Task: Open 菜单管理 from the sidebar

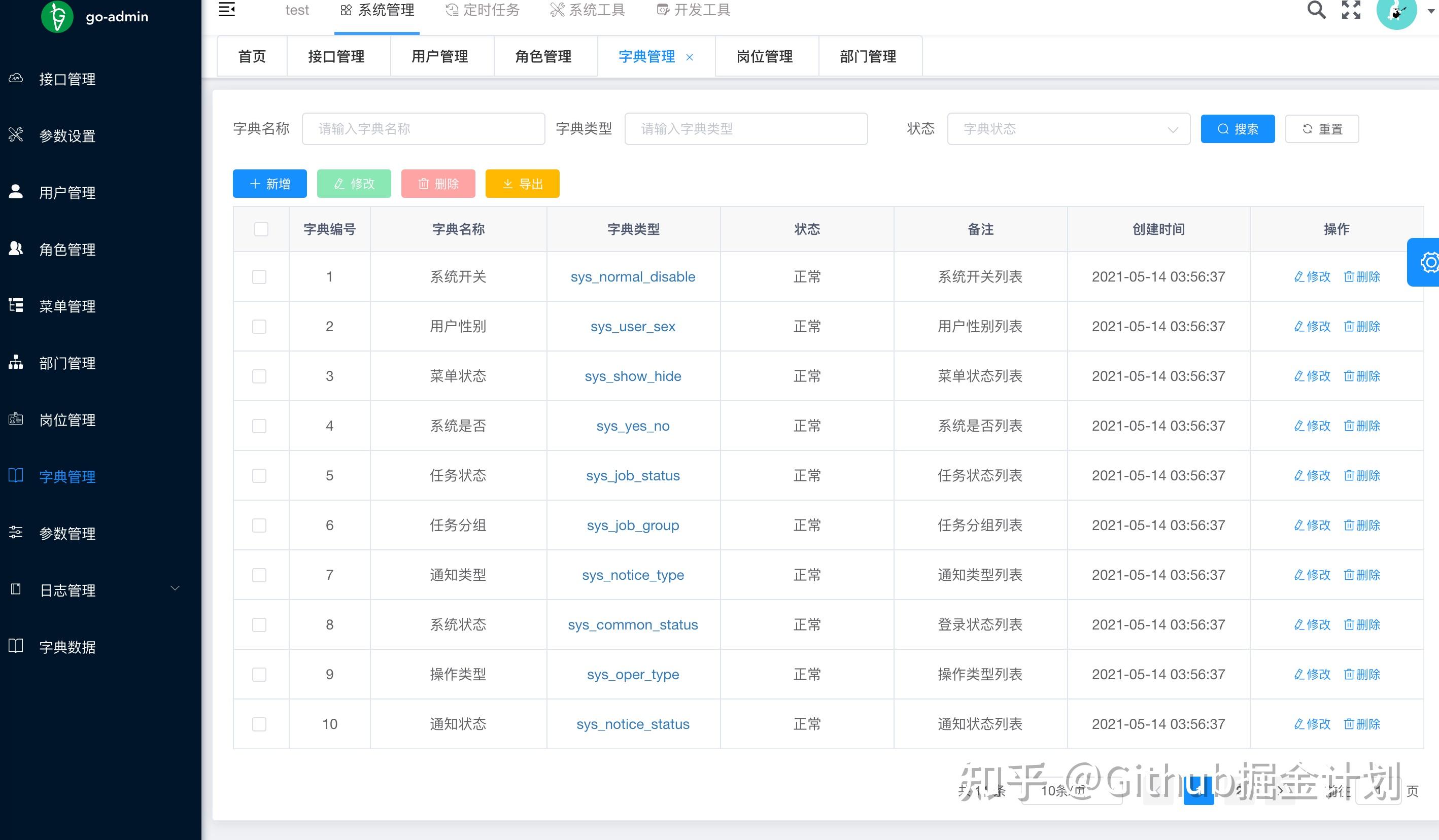Action: pyautogui.click(x=67, y=306)
